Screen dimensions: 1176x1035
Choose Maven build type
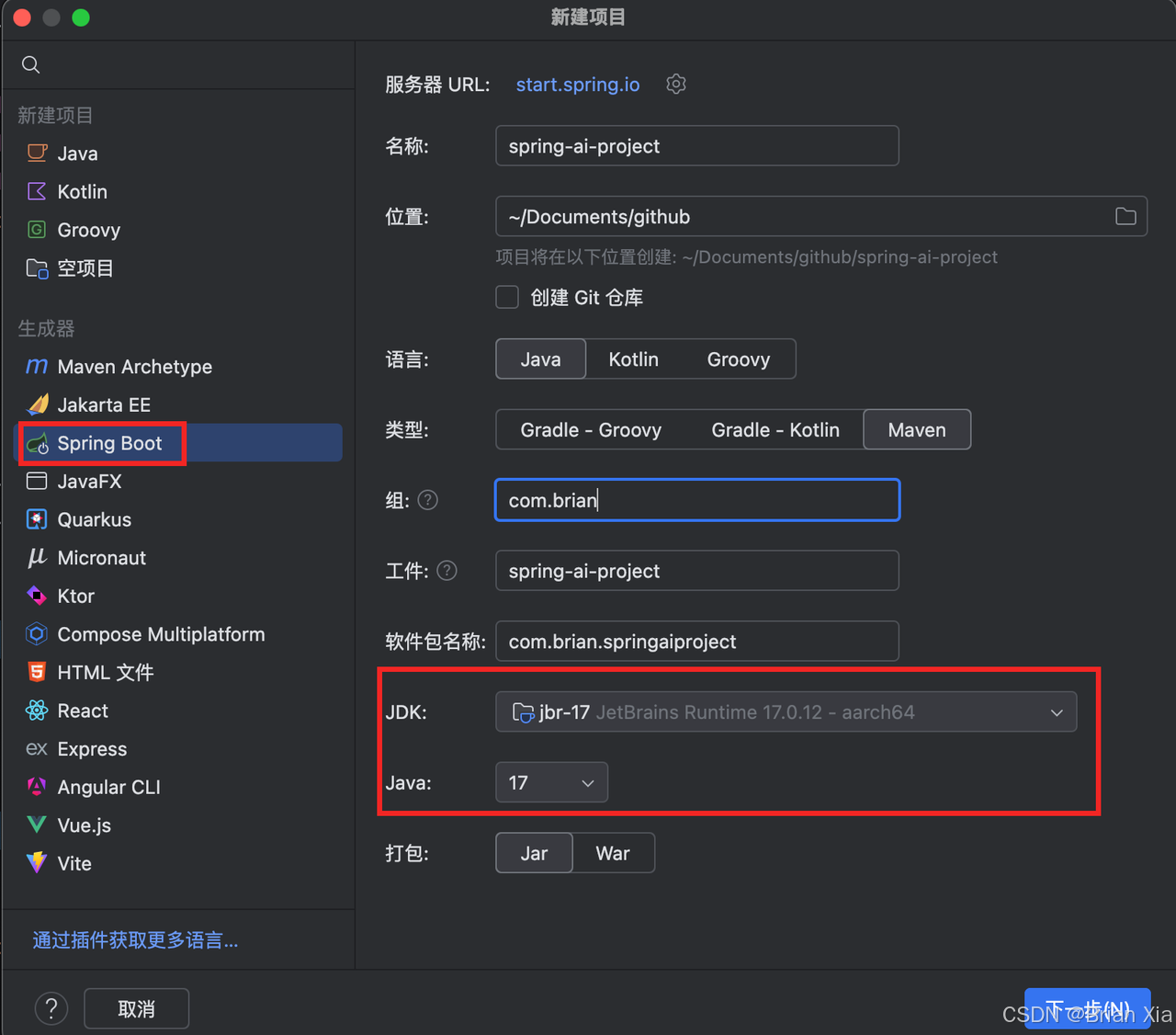point(917,430)
